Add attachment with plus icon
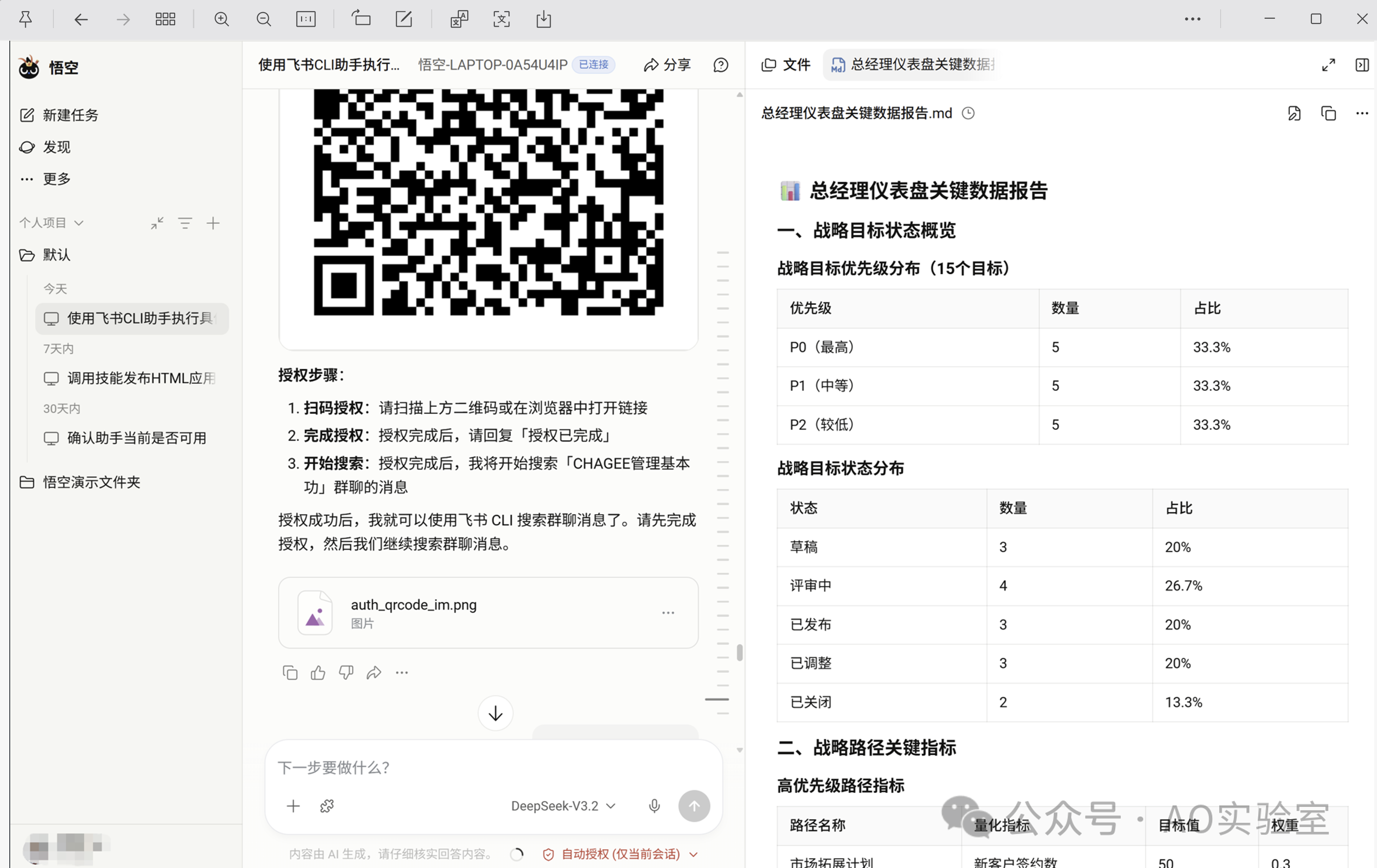Viewport: 1377px width, 868px height. pos(294,806)
